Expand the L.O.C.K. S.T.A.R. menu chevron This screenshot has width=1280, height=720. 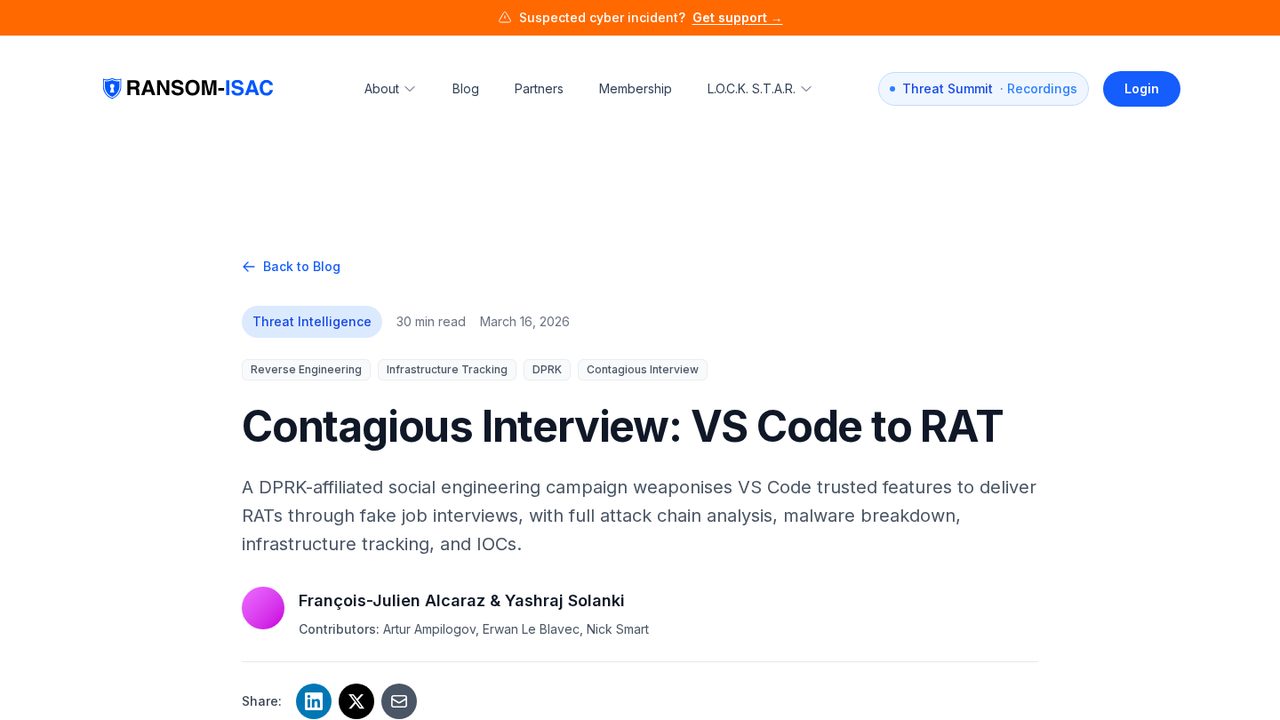click(x=806, y=89)
